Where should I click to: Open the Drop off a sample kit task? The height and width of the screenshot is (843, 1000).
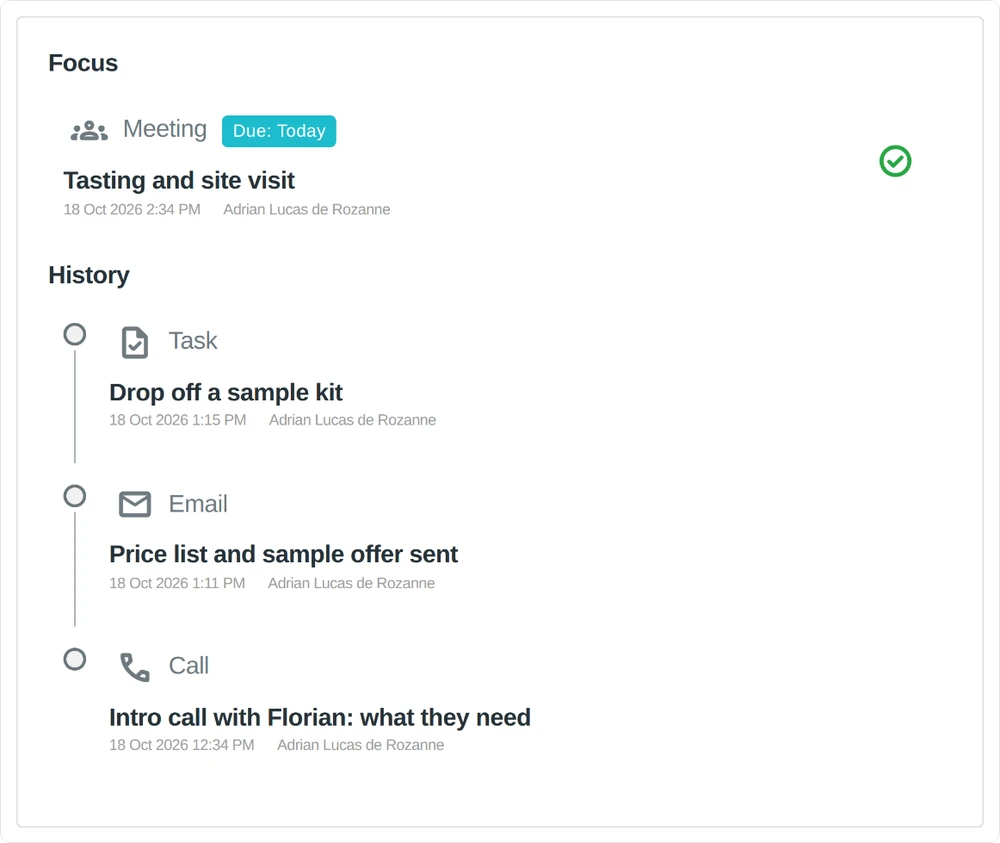tap(226, 392)
